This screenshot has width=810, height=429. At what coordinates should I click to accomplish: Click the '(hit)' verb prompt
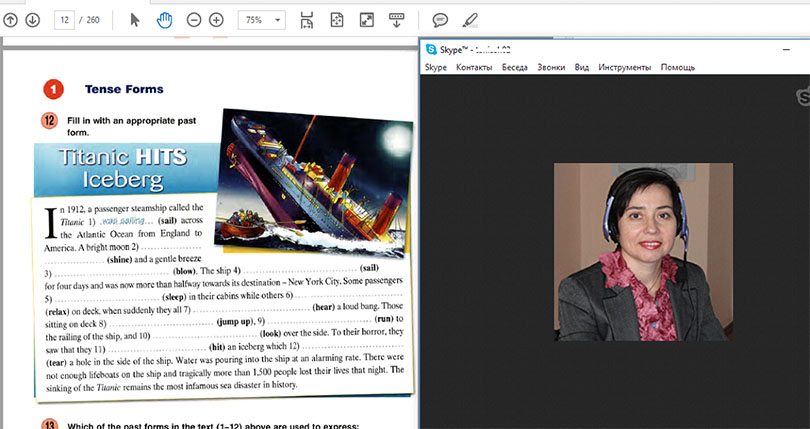click(x=217, y=347)
